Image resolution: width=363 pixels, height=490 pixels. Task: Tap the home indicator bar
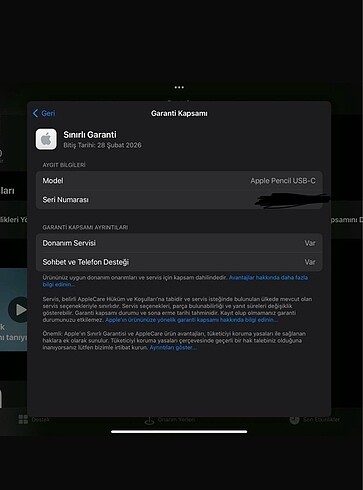[x=179, y=431]
